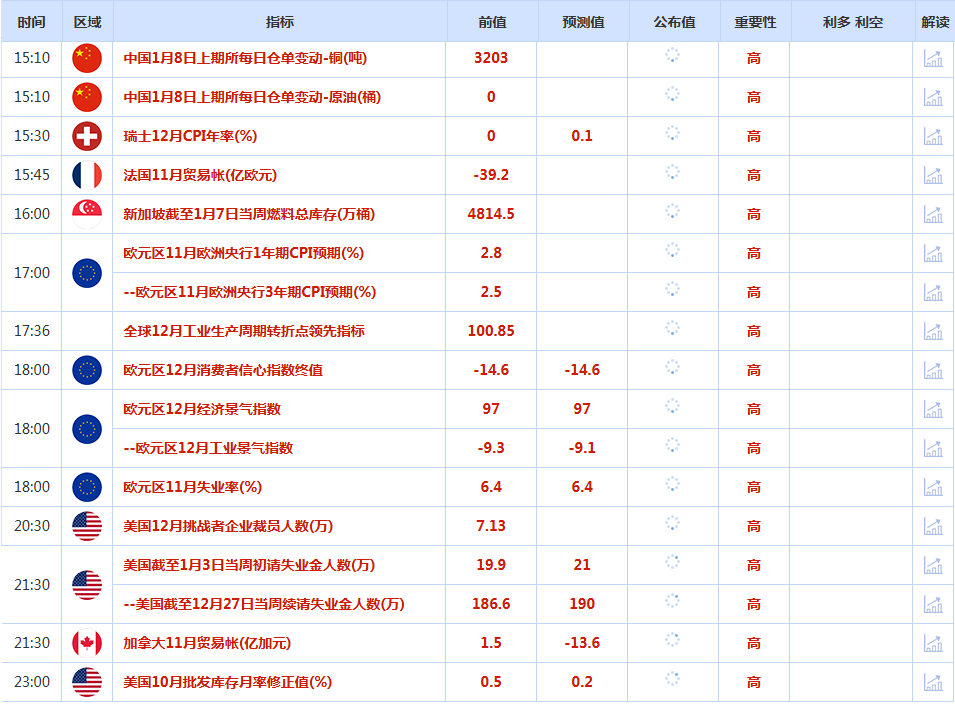Open chart icon for 欧洲央行3年期CPI预期 row
955x704 pixels.
(933, 292)
